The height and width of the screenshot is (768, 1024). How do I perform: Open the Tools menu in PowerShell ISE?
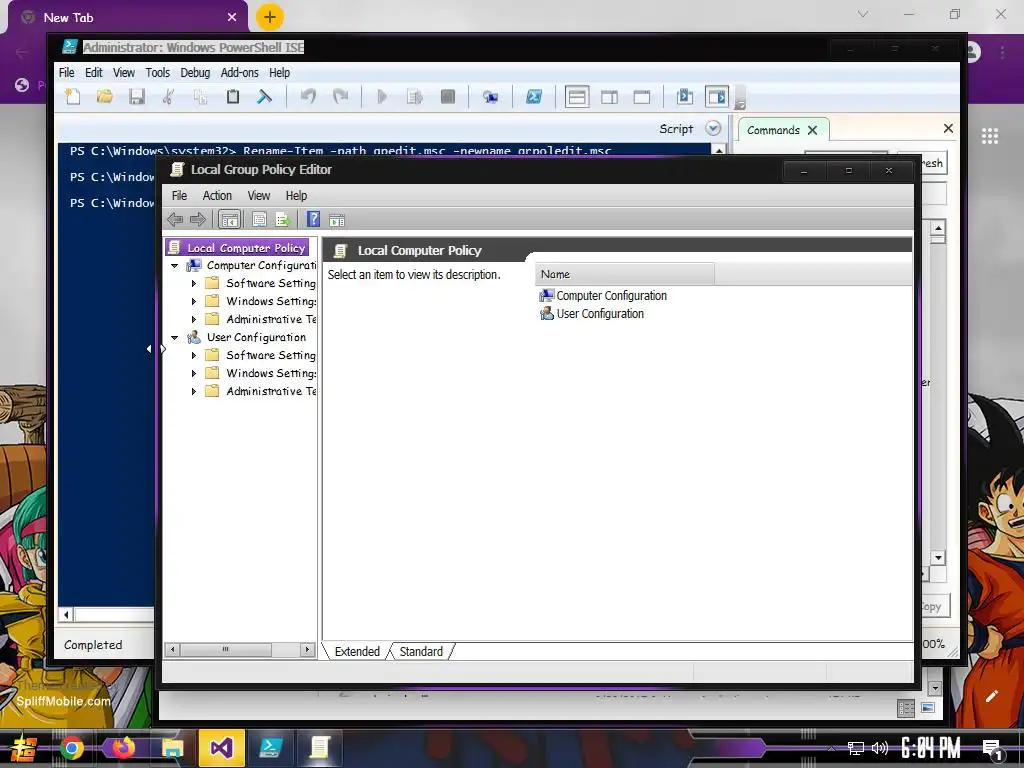[157, 72]
